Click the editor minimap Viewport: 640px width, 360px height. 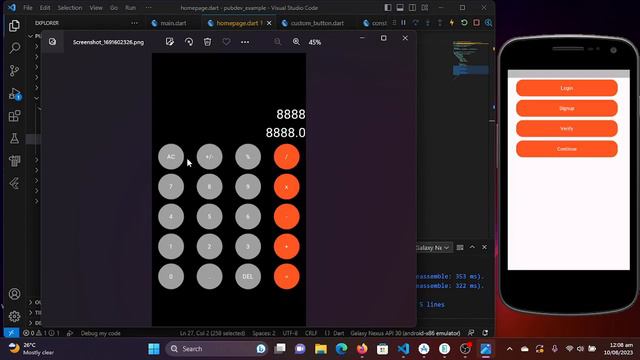pos(470,59)
